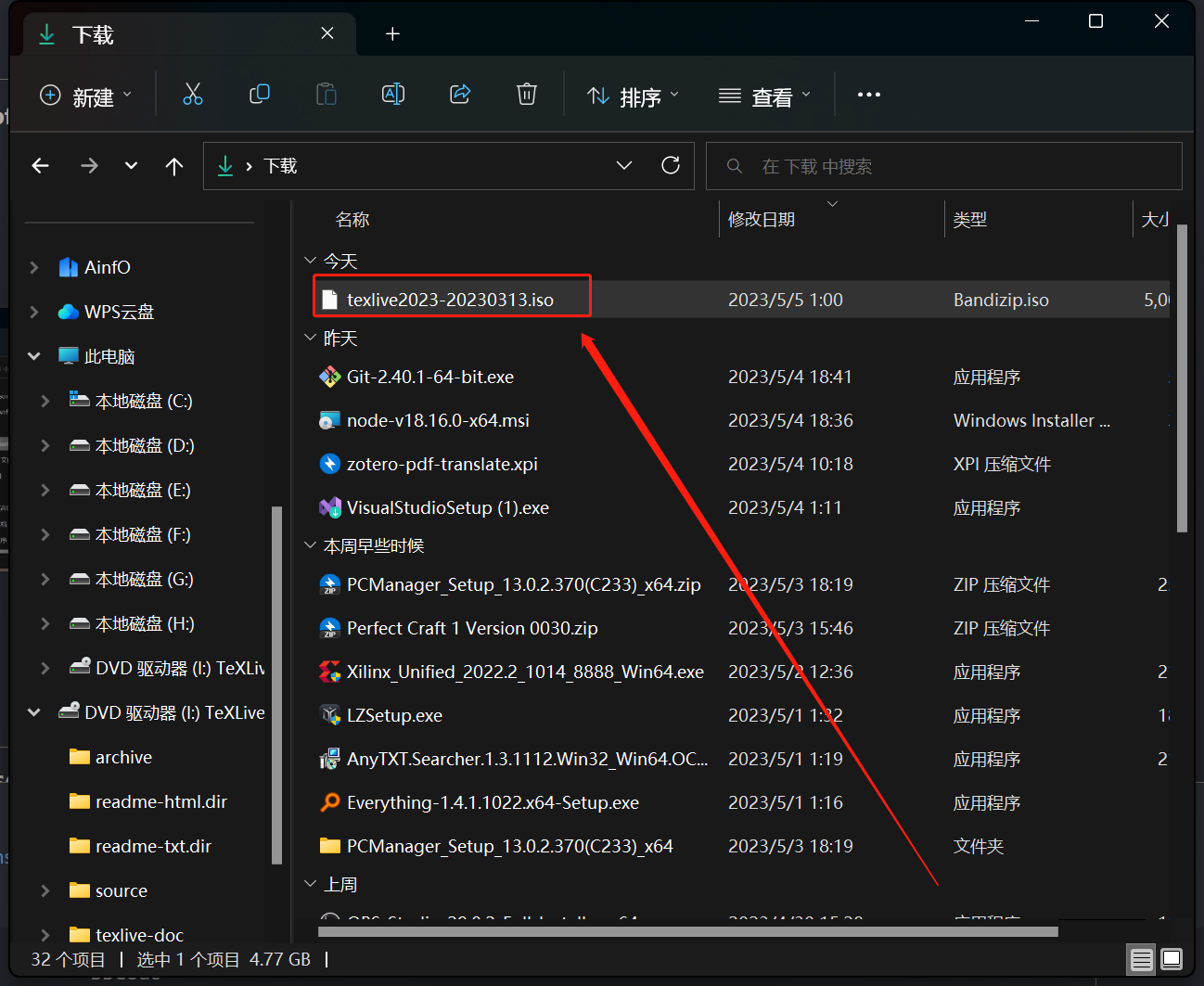Expand the source folder node
Image resolution: width=1204 pixels, height=986 pixels.
click(x=45, y=890)
